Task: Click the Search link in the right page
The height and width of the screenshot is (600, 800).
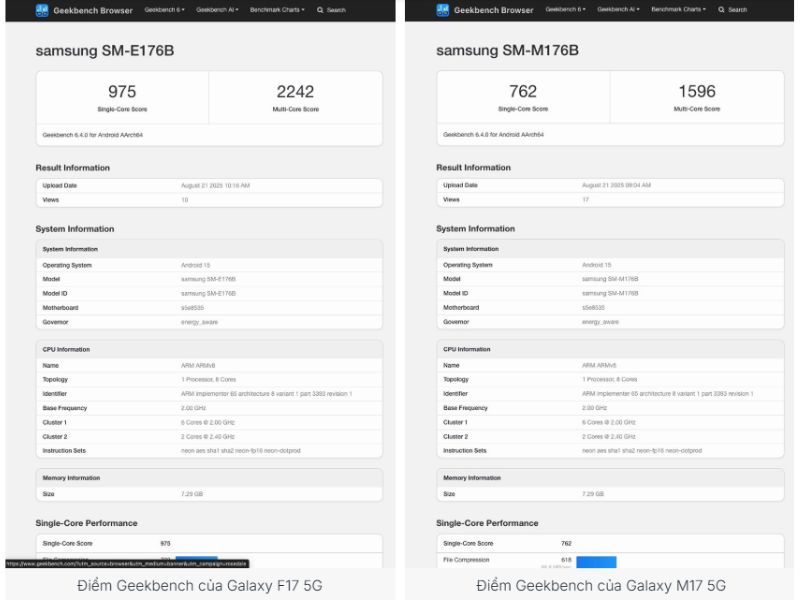Action: 737,9
